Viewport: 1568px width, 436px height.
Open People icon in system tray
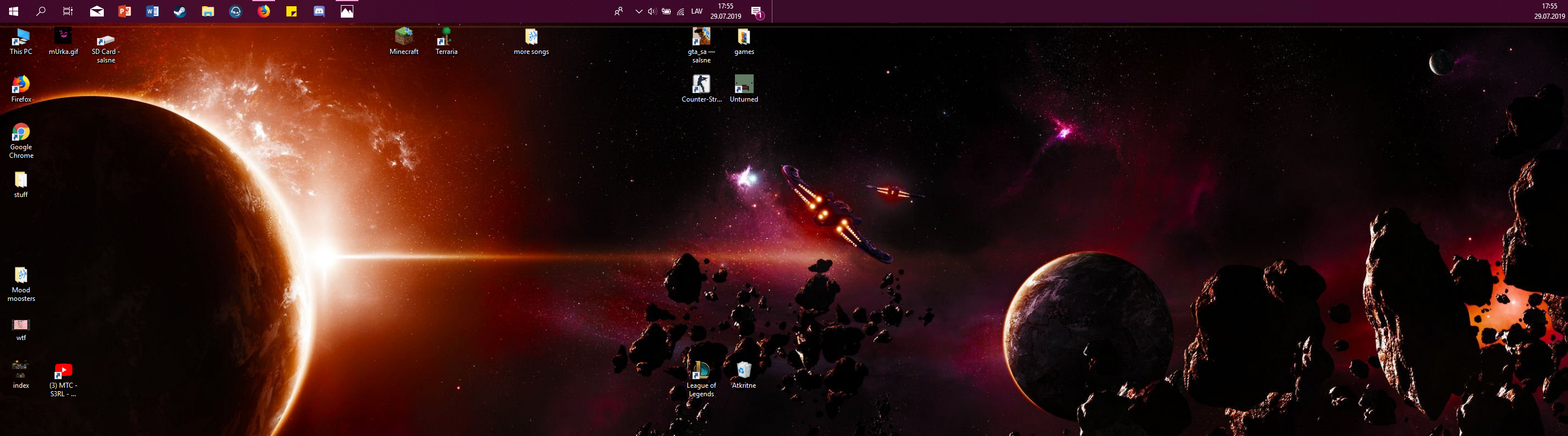[x=619, y=11]
